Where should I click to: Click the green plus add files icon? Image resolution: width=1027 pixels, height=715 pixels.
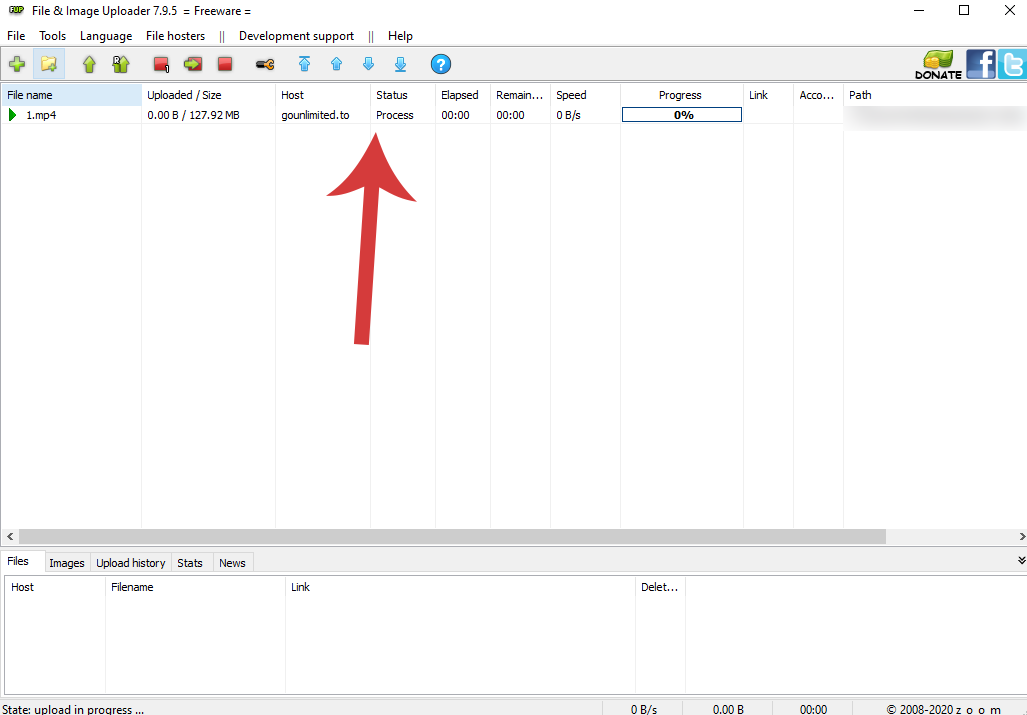point(17,64)
